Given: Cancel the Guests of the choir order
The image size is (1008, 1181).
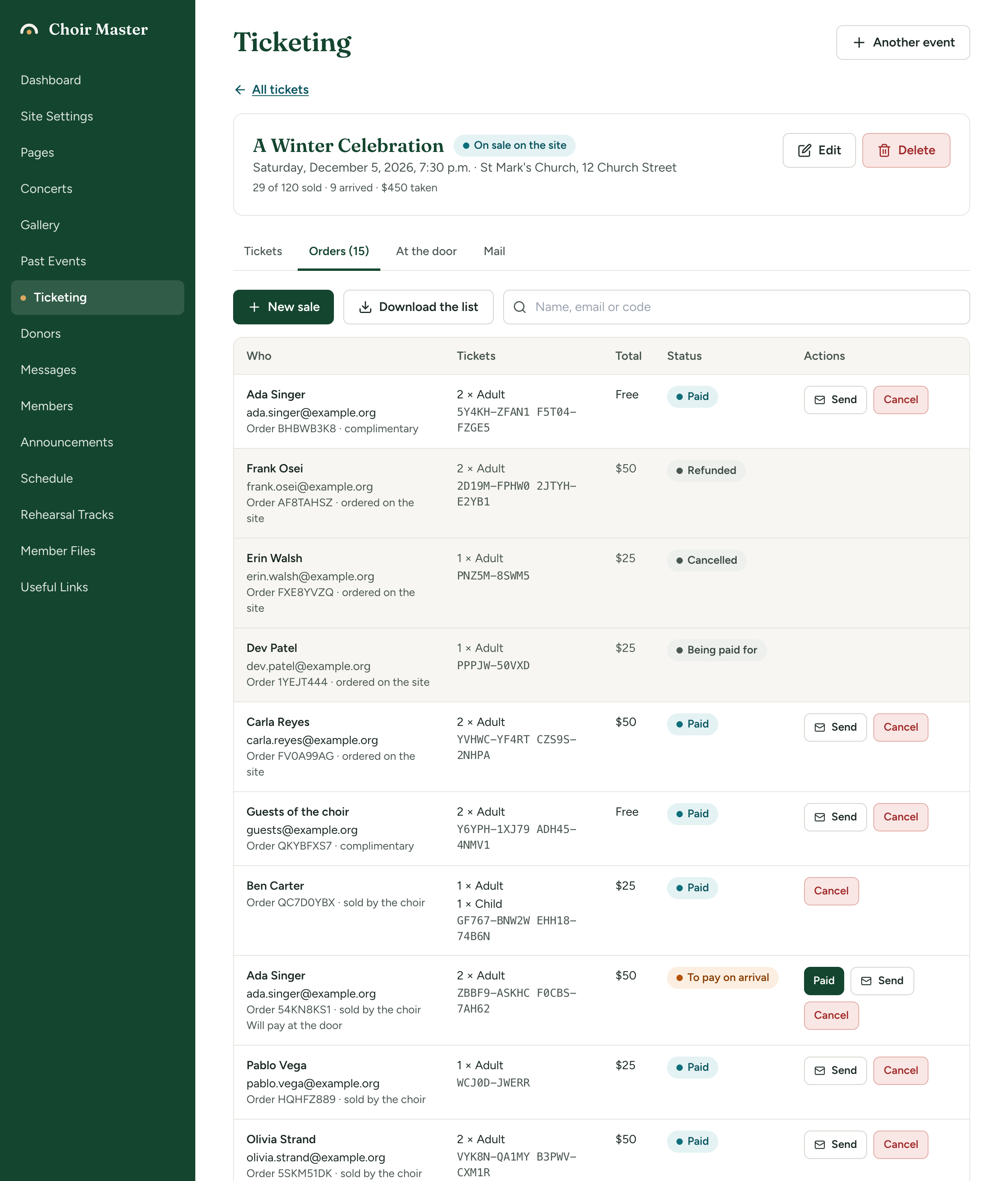Looking at the screenshot, I should (x=900, y=817).
